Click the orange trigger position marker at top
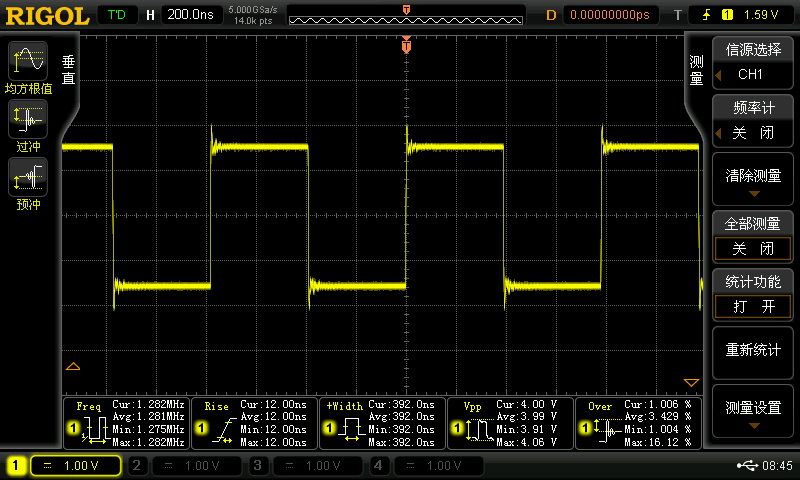800x480 pixels. (406, 45)
